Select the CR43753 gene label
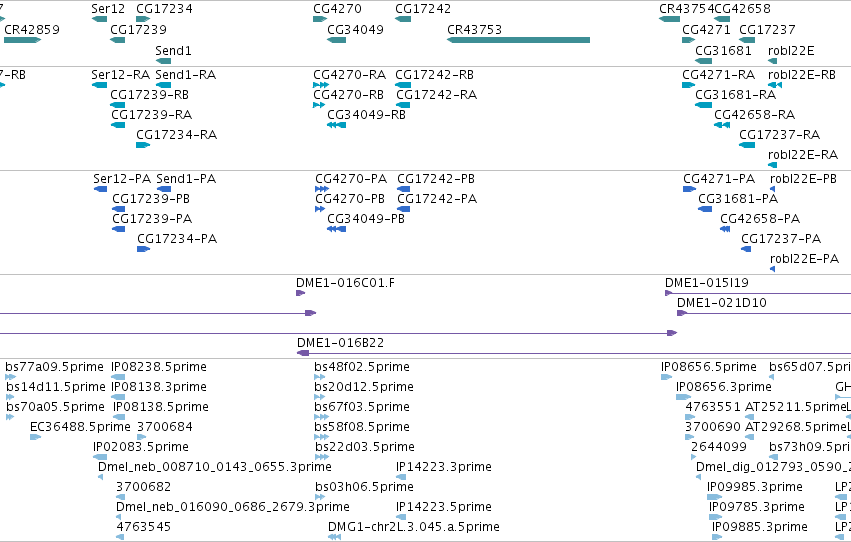Screen dimensions: 851x542 tap(474, 30)
